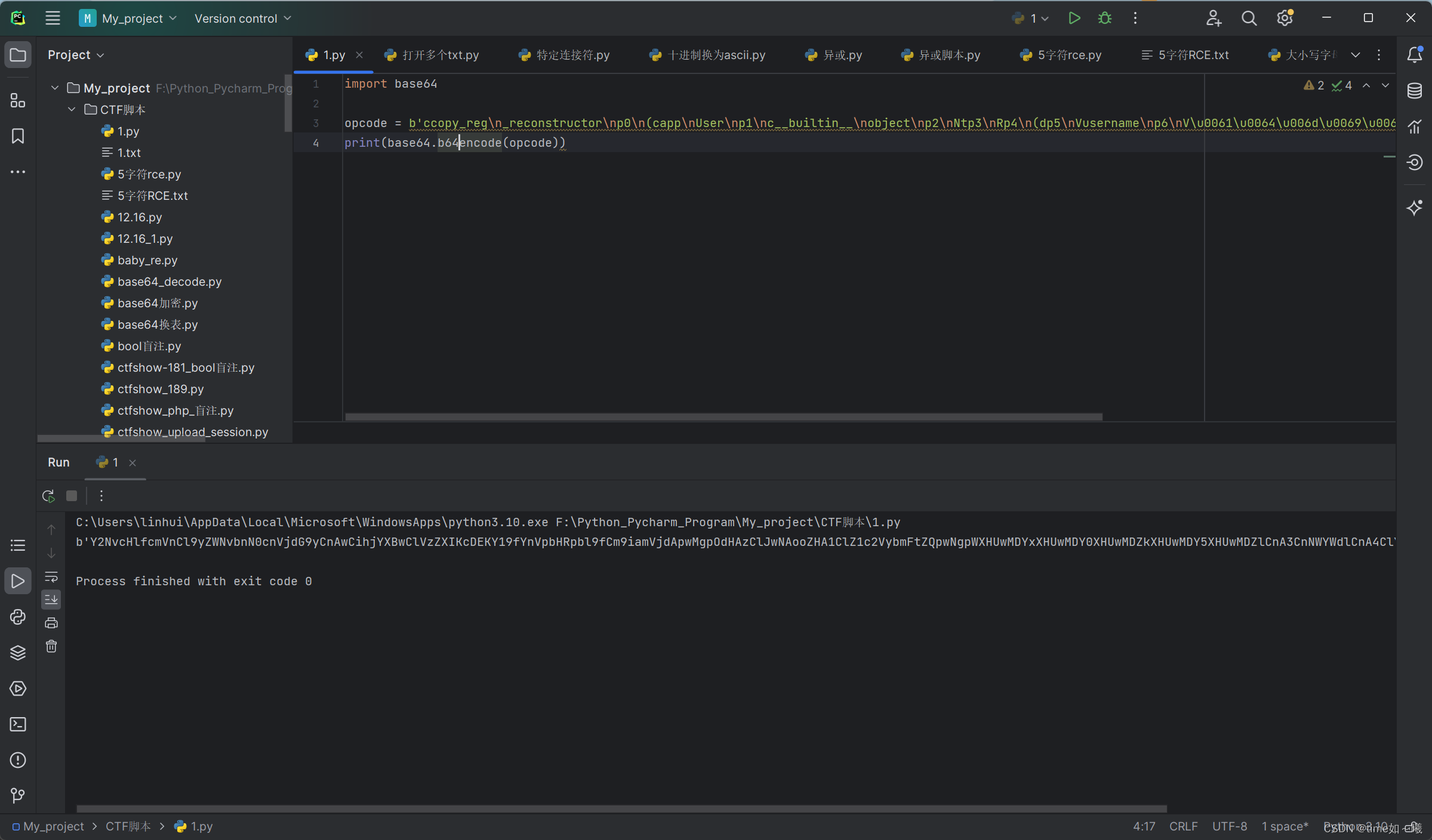Rerun the script in Run panel
1432x840 pixels.
pos(48,496)
